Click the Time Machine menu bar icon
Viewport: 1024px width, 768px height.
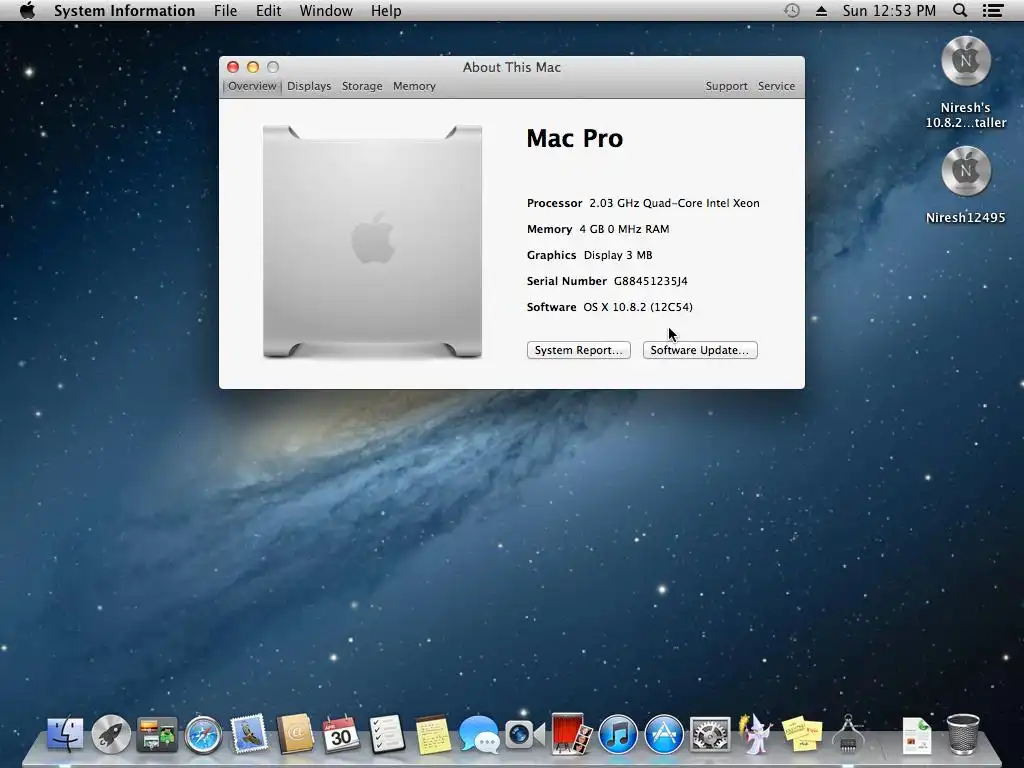(x=792, y=10)
